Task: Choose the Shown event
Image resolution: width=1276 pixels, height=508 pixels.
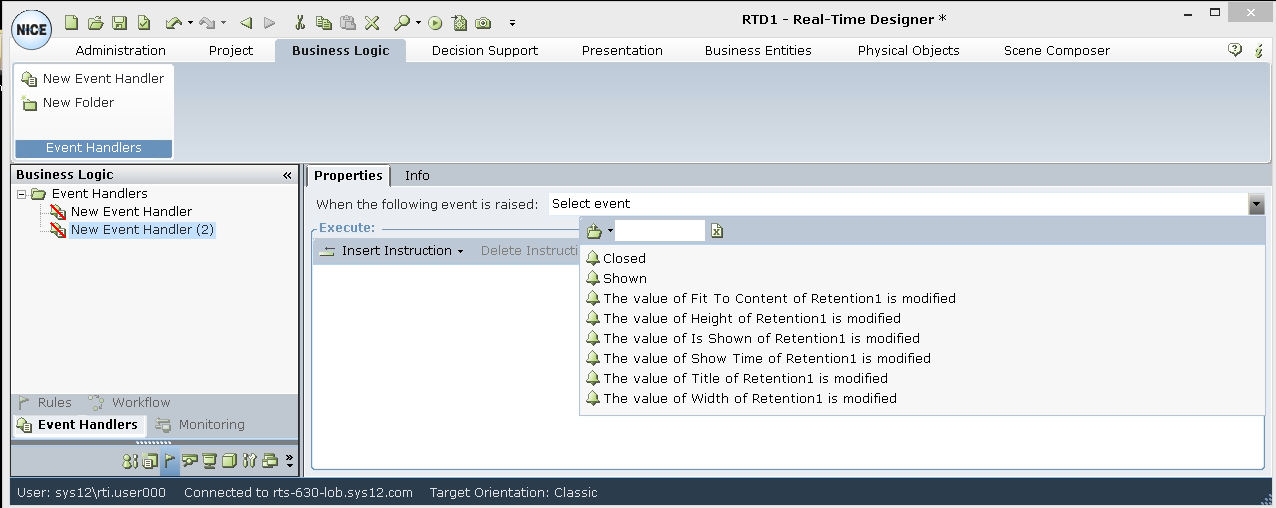Action: pyautogui.click(x=616, y=278)
